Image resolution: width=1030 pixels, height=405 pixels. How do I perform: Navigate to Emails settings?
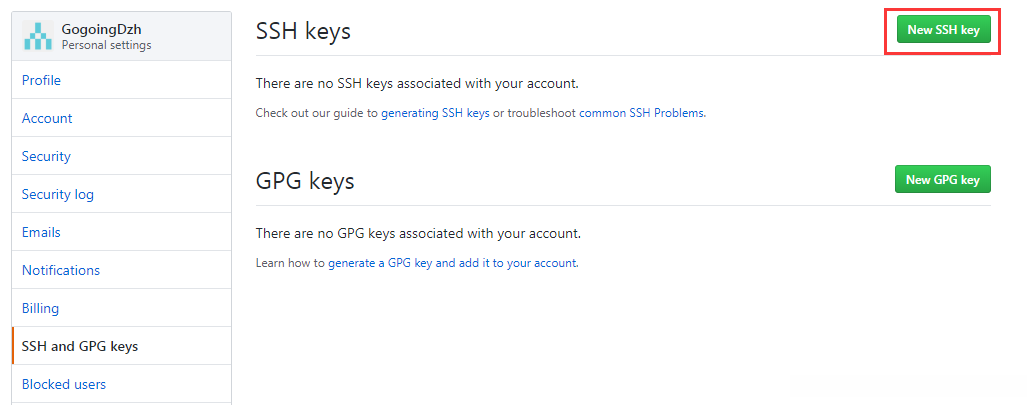[x=41, y=232]
